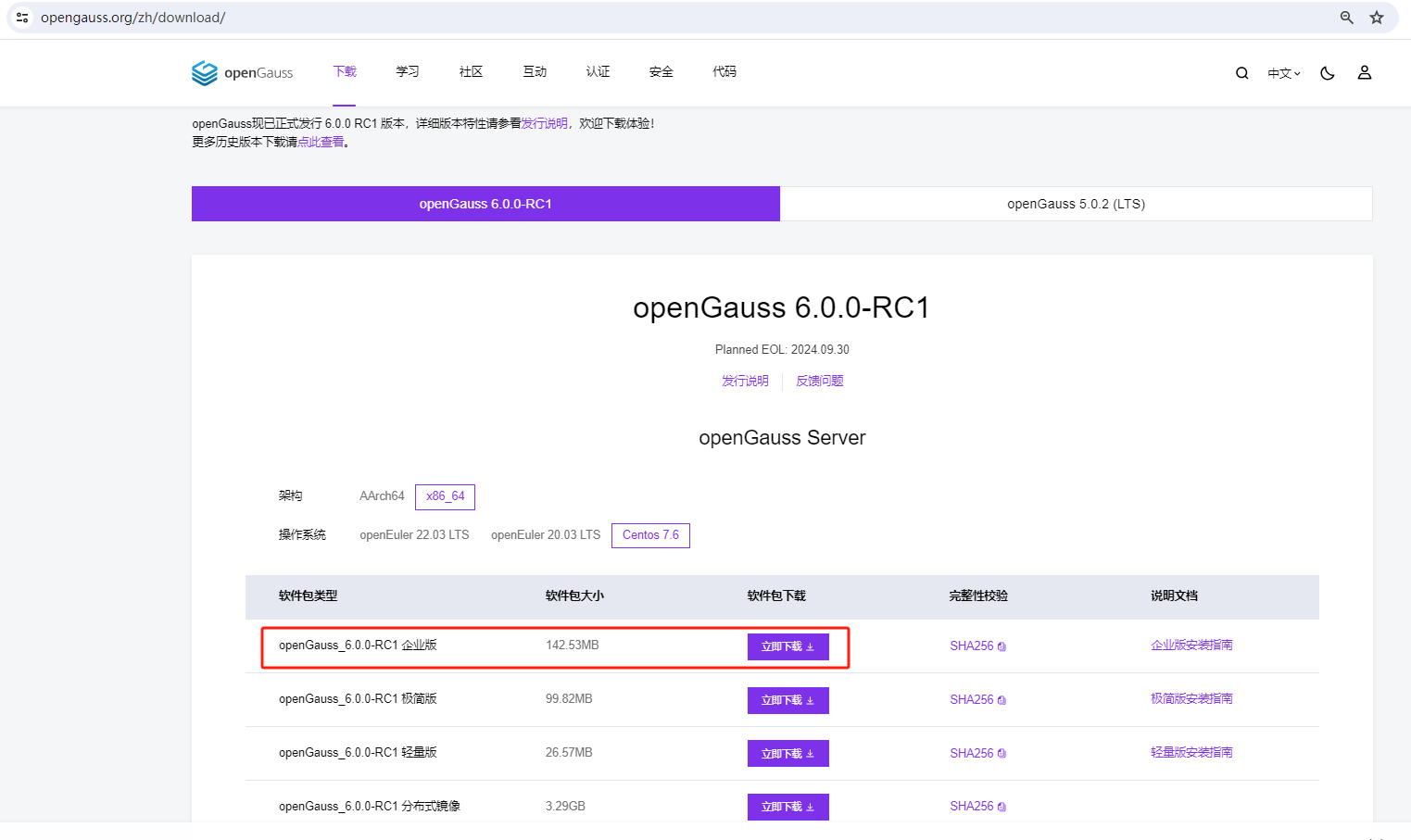Screen dimensions: 1411x840
Task: Click package name openGauss_6.0.0-RC1 轻量版
Action: pyautogui.click(x=358, y=752)
